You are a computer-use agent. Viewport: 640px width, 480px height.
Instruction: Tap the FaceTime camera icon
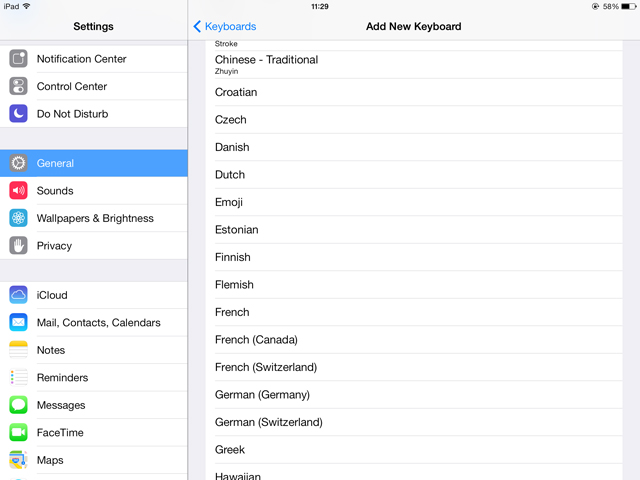(18, 432)
